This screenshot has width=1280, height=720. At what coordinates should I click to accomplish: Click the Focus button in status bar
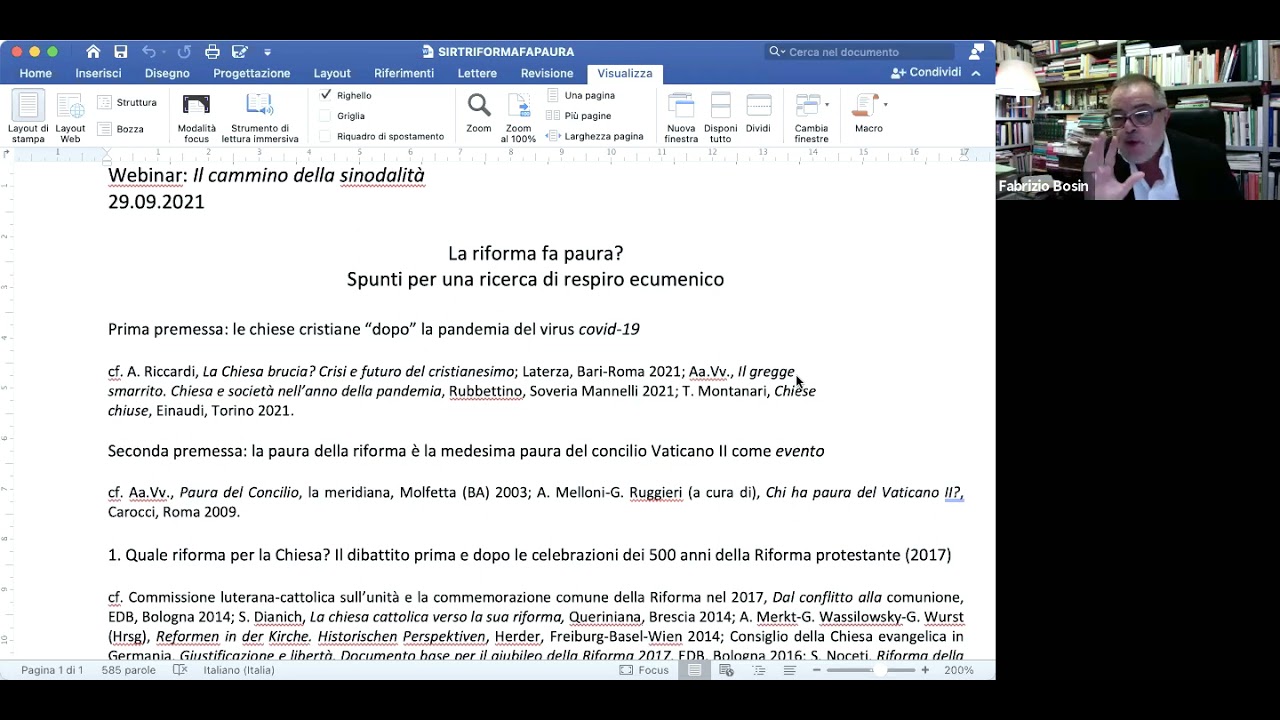(x=644, y=670)
